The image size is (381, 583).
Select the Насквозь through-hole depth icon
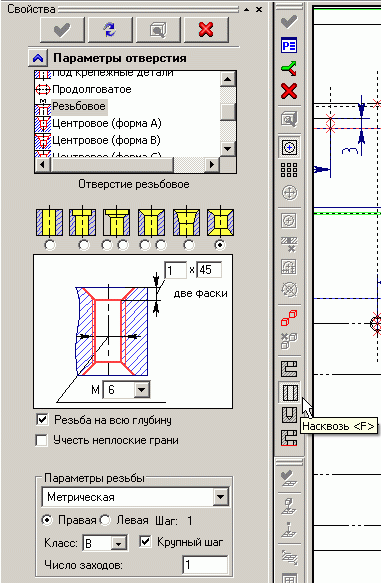289,392
